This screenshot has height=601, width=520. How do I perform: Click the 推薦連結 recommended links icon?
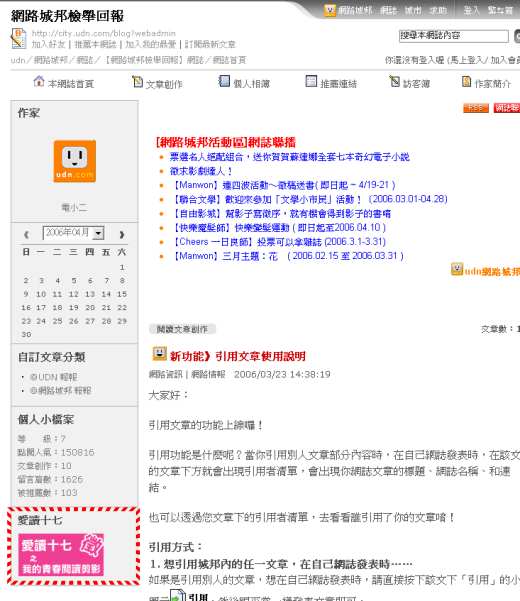coord(311,81)
